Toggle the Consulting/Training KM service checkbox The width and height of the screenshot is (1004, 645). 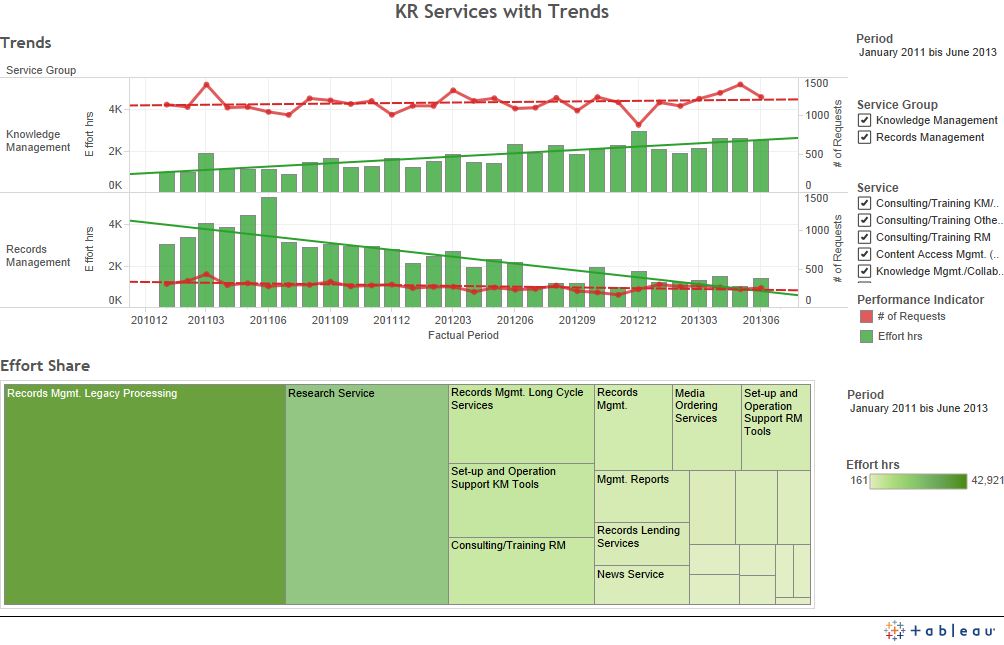pos(865,203)
